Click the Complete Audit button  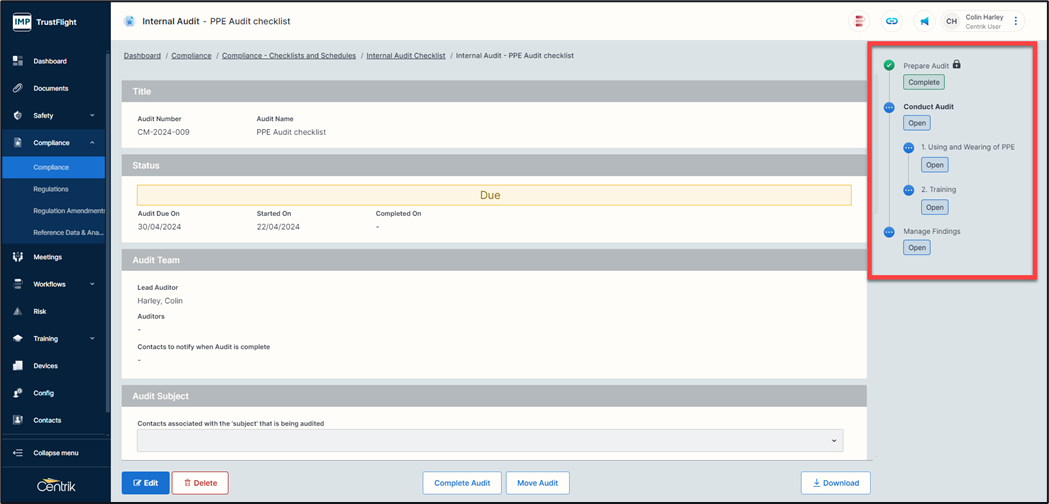[x=462, y=483]
